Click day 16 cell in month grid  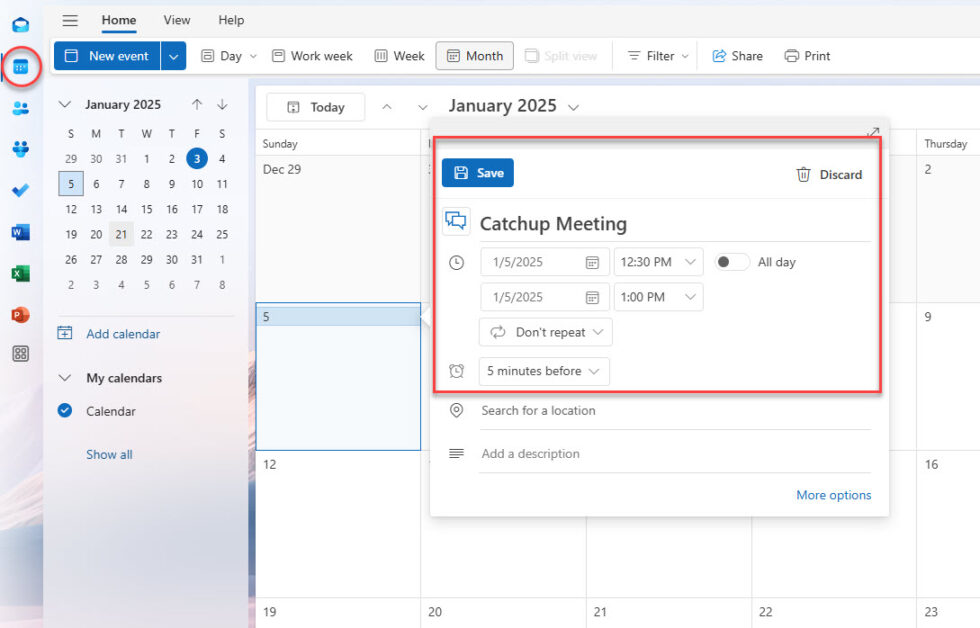click(x=948, y=524)
